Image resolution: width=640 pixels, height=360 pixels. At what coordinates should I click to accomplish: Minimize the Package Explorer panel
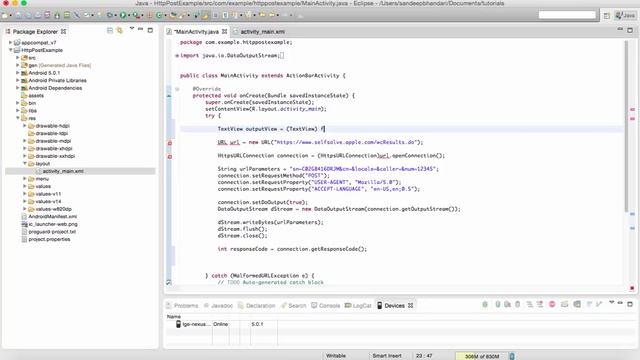click(x=140, y=29)
